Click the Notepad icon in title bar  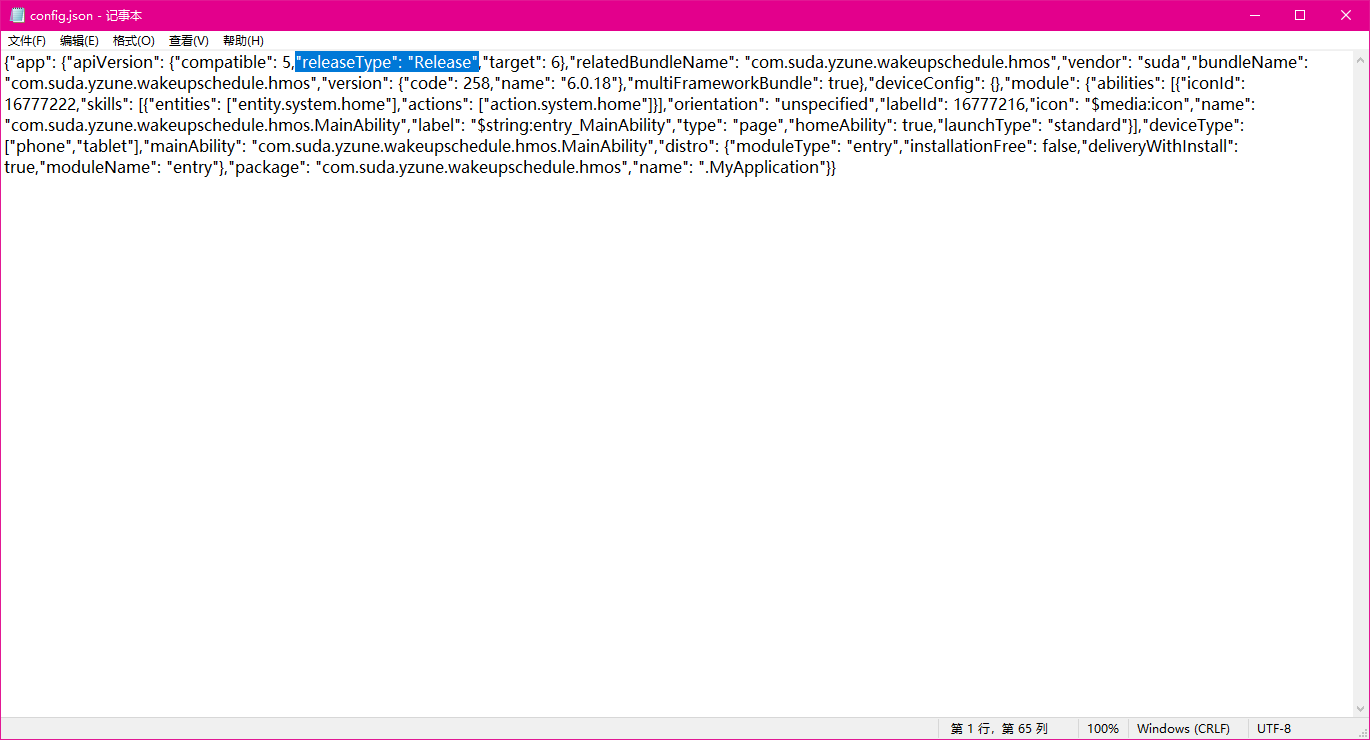17,16
